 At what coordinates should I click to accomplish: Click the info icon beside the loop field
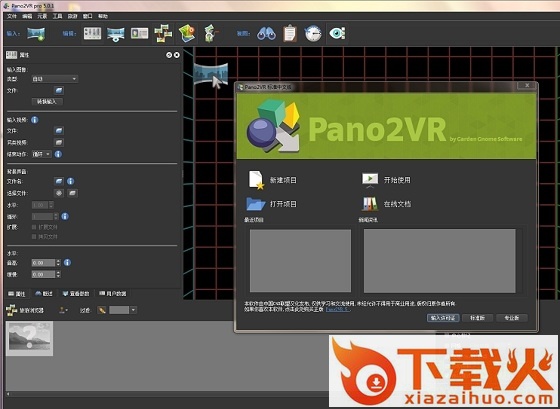click(65, 216)
